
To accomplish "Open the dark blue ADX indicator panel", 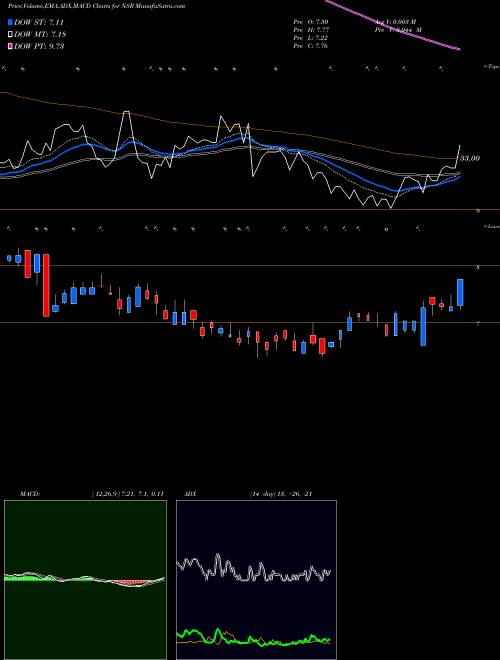I will (x=256, y=580).
